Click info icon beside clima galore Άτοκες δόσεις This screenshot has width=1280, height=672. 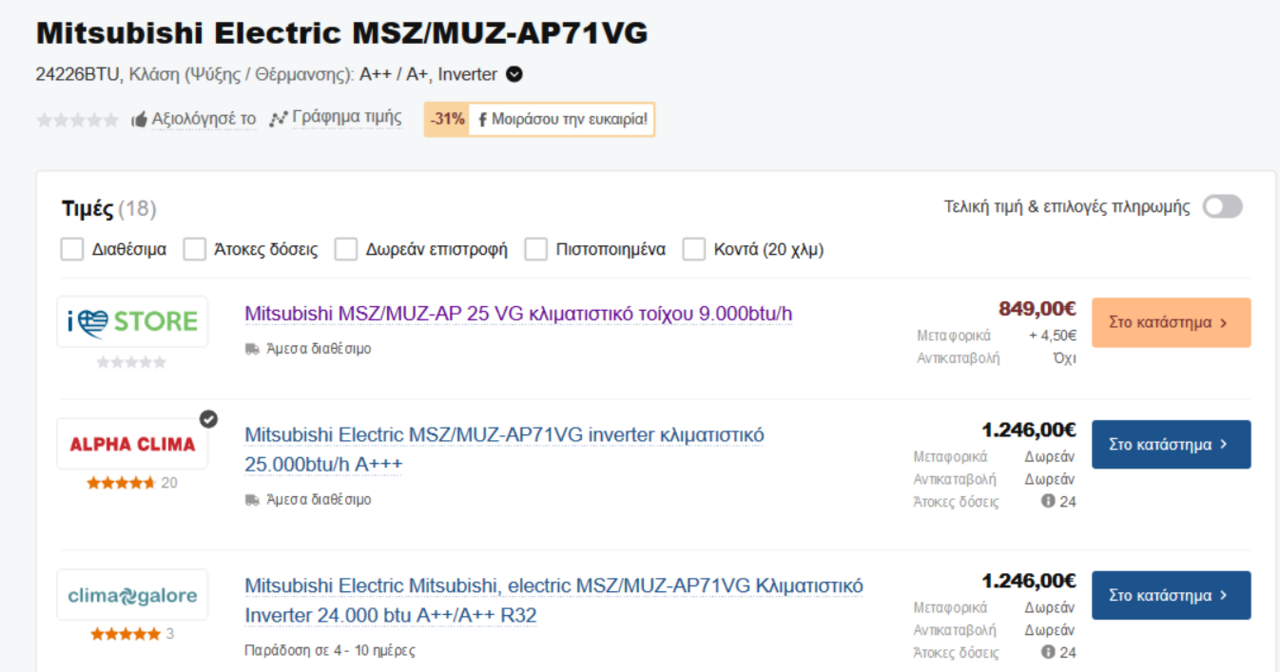pos(1048,652)
